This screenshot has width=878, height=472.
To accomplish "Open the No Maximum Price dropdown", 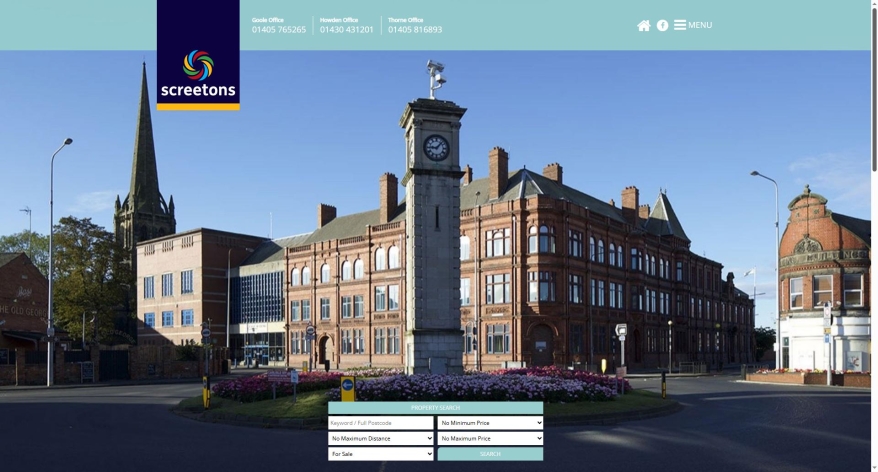I will [490, 438].
